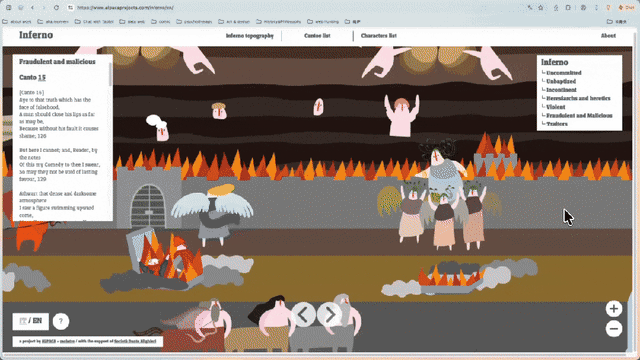Click the floating figure with raised arms
640x360 pixels.
pyautogui.click(x=402, y=116)
